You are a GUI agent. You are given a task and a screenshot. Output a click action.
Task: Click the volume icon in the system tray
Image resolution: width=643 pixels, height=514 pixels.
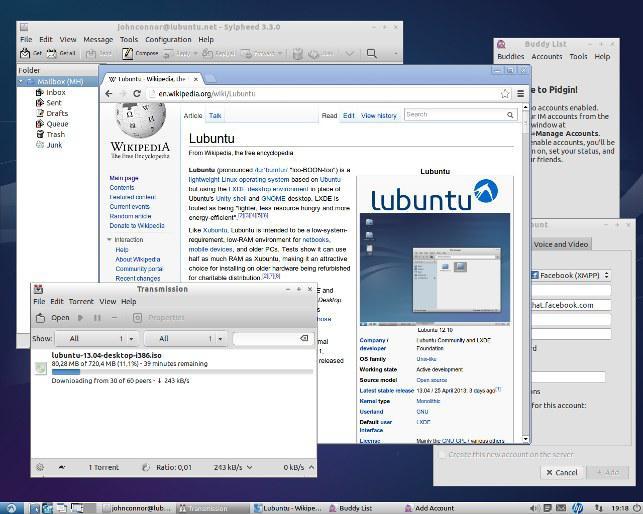coord(534,508)
